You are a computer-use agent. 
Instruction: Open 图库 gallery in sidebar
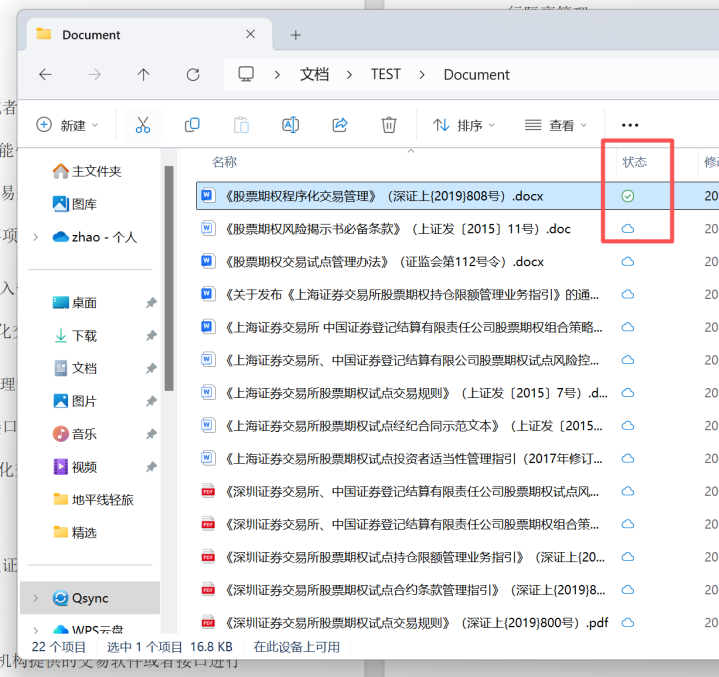click(74, 204)
